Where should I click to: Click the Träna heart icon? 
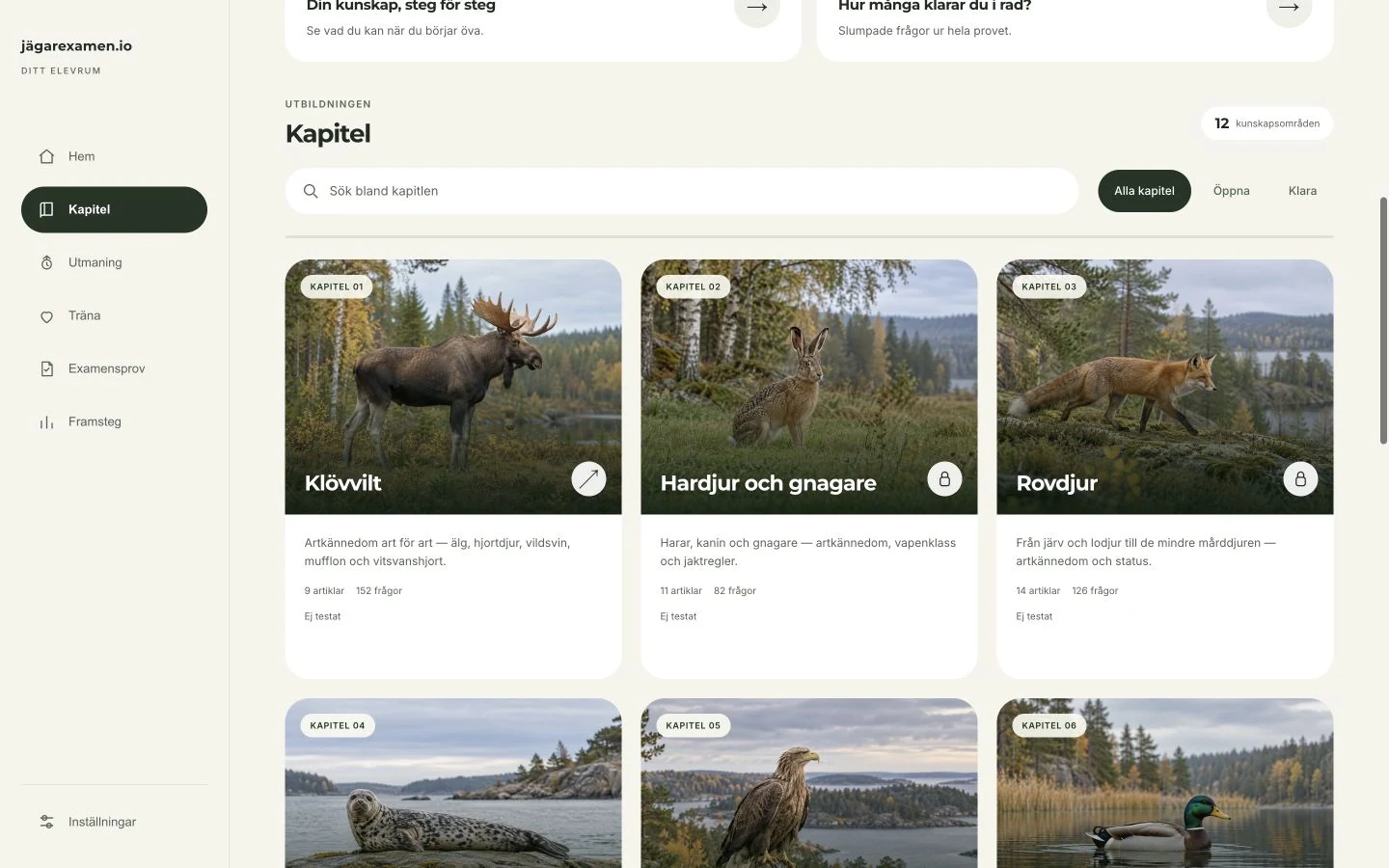point(46,316)
